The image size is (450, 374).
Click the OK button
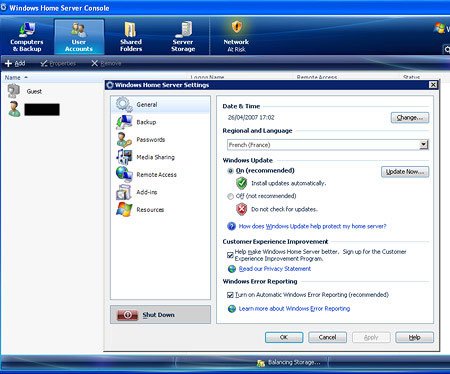(x=284, y=337)
